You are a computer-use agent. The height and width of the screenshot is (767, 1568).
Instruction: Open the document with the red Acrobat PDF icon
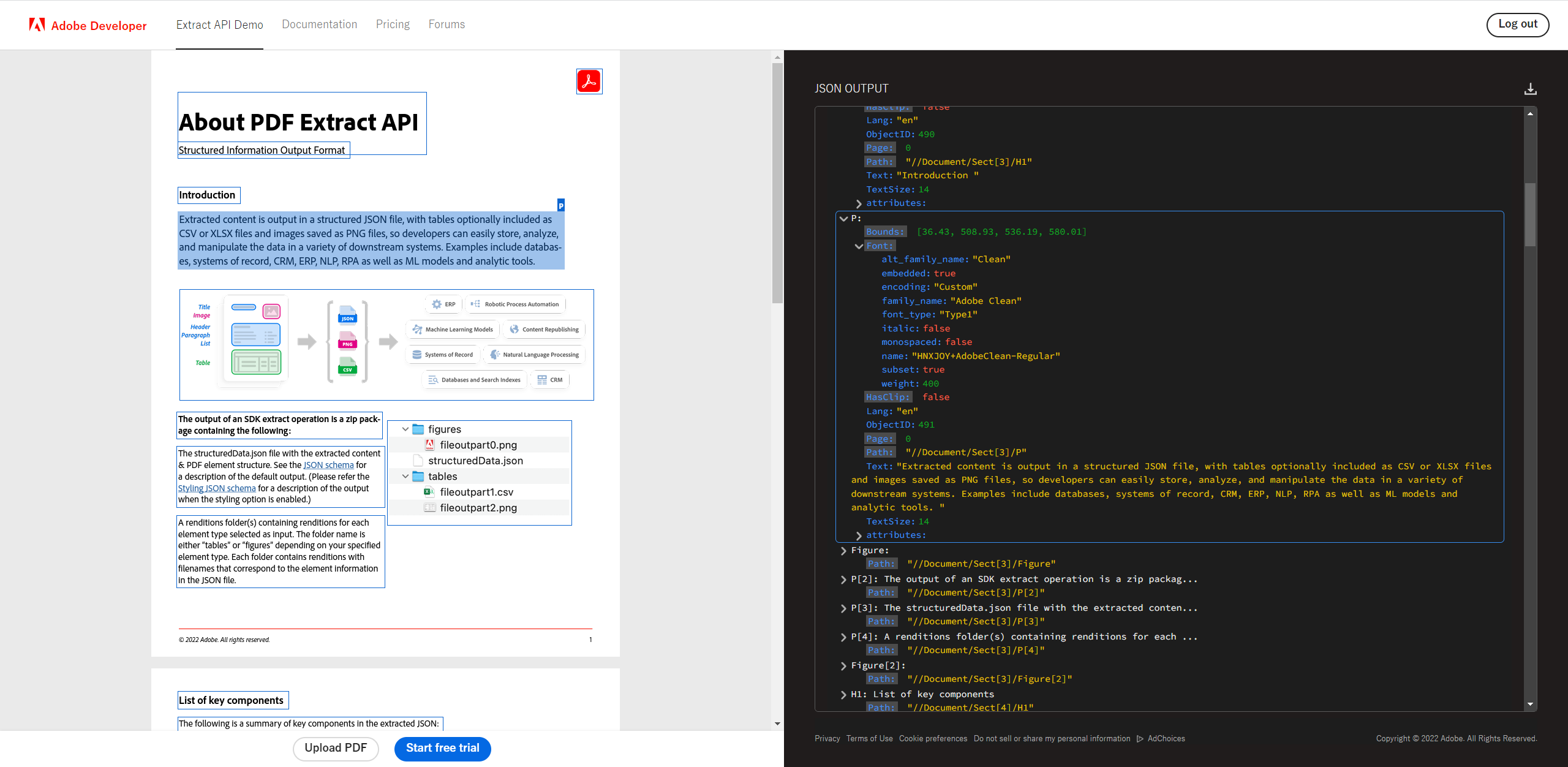pos(589,81)
